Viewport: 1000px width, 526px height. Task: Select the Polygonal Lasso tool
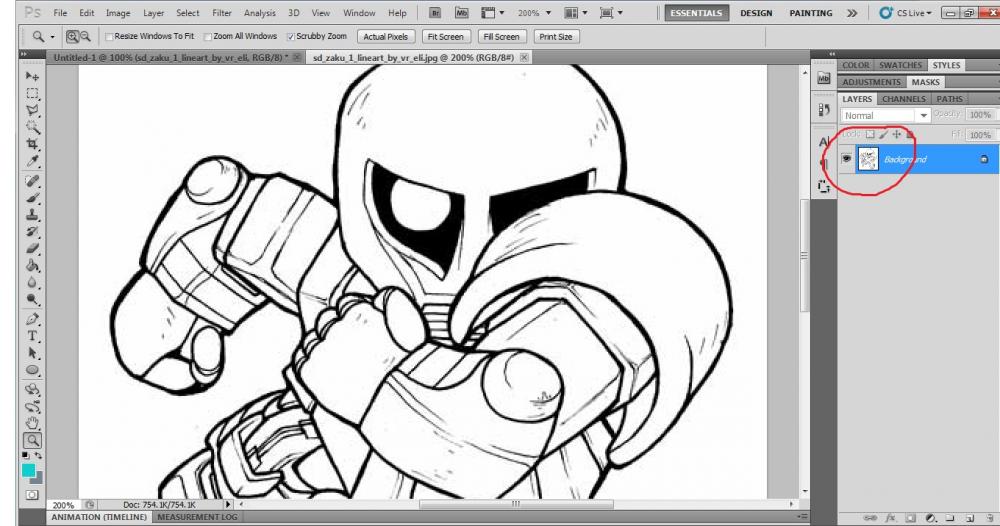pyautogui.click(x=32, y=111)
